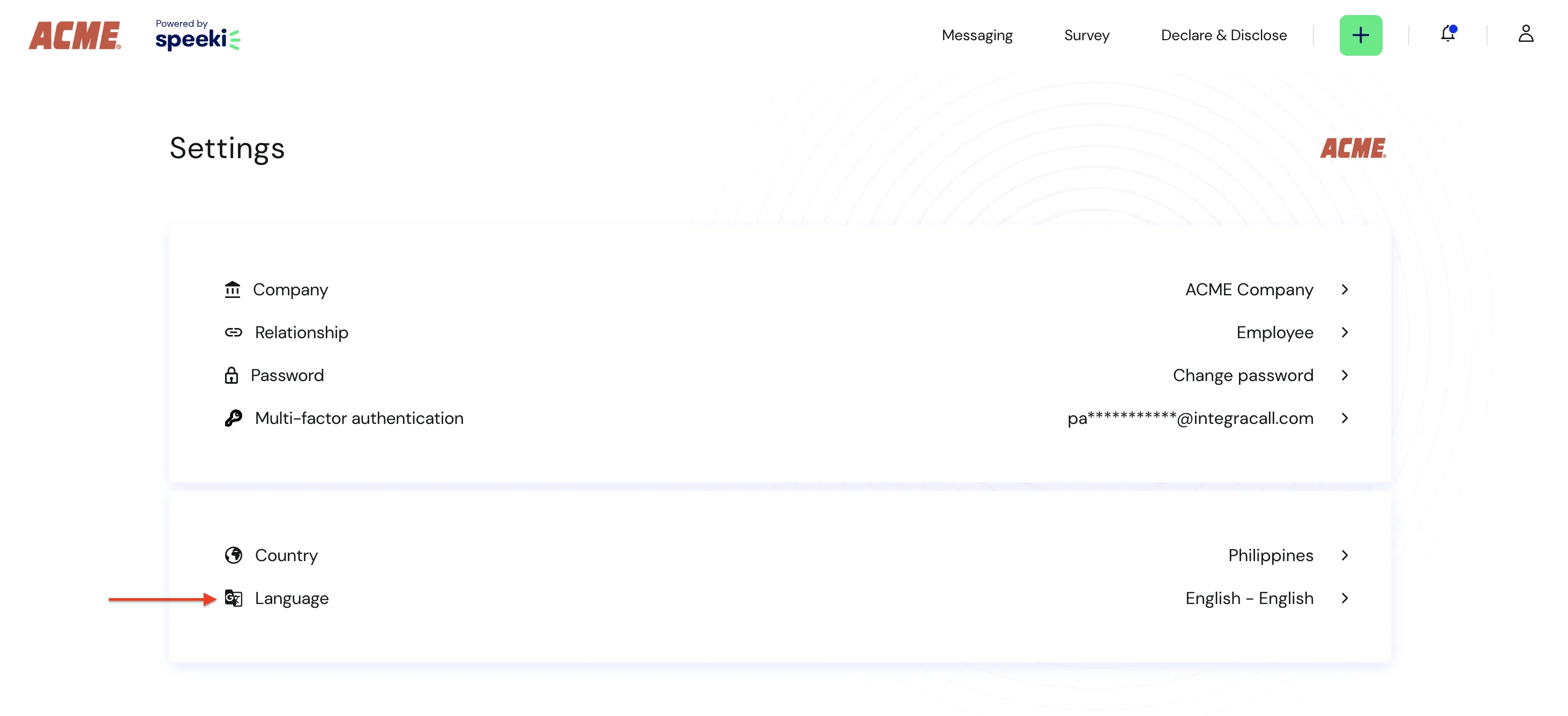Viewport: 1568px width, 716px height.
Task: Click the Password lock icon
Action: (232, 375)
